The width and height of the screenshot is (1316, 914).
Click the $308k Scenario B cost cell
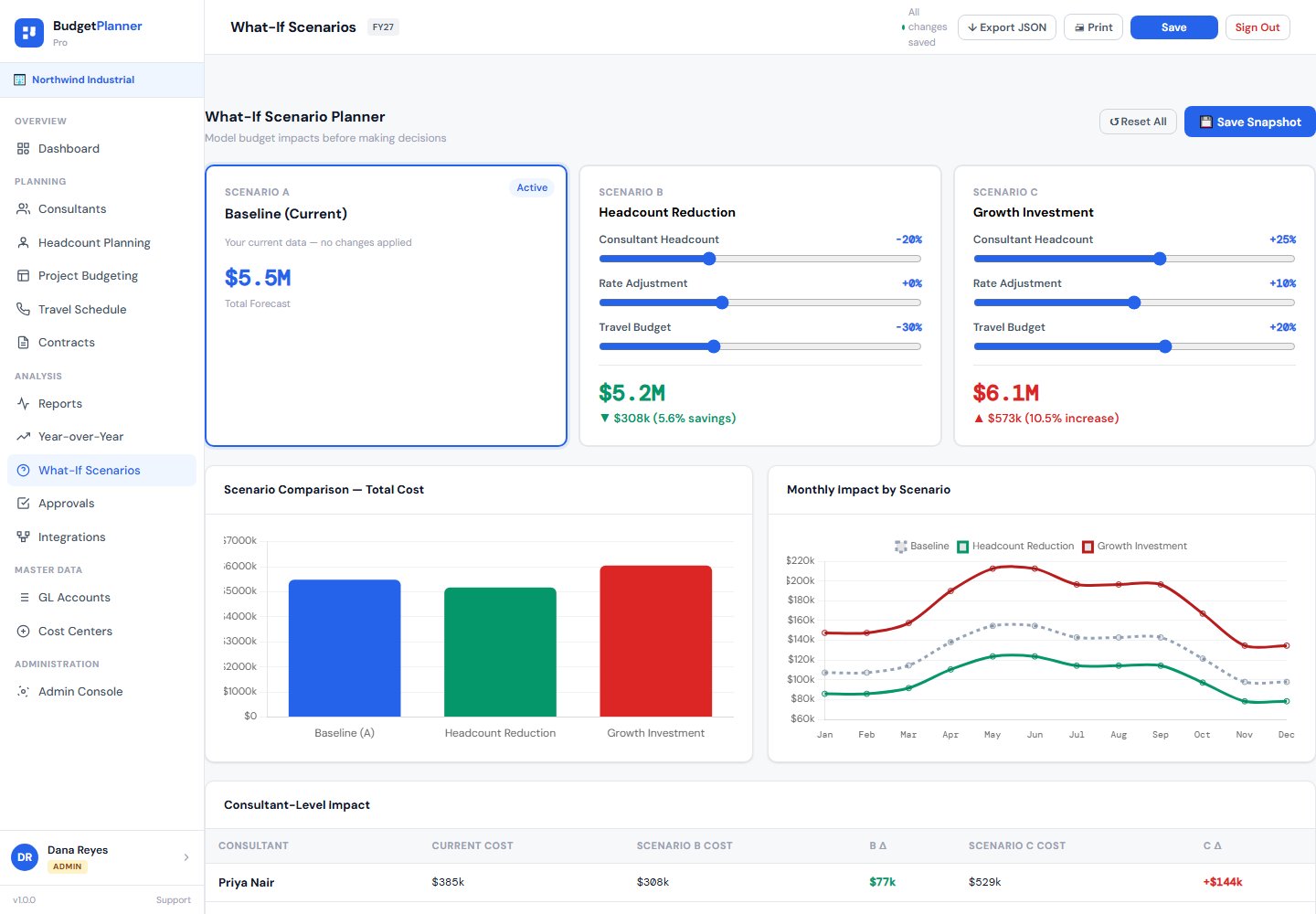click(x=653, y=882)
